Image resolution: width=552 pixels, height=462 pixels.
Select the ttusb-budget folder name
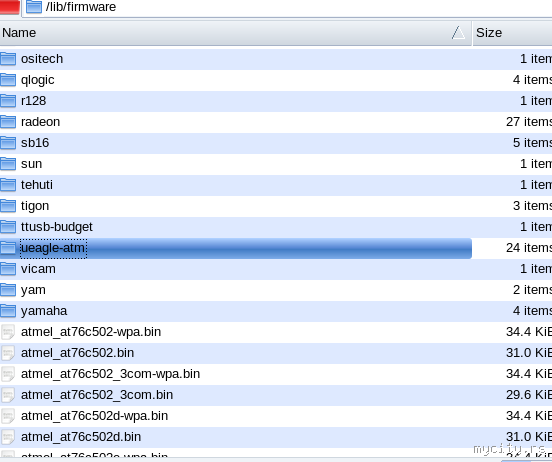coord(57,227)
